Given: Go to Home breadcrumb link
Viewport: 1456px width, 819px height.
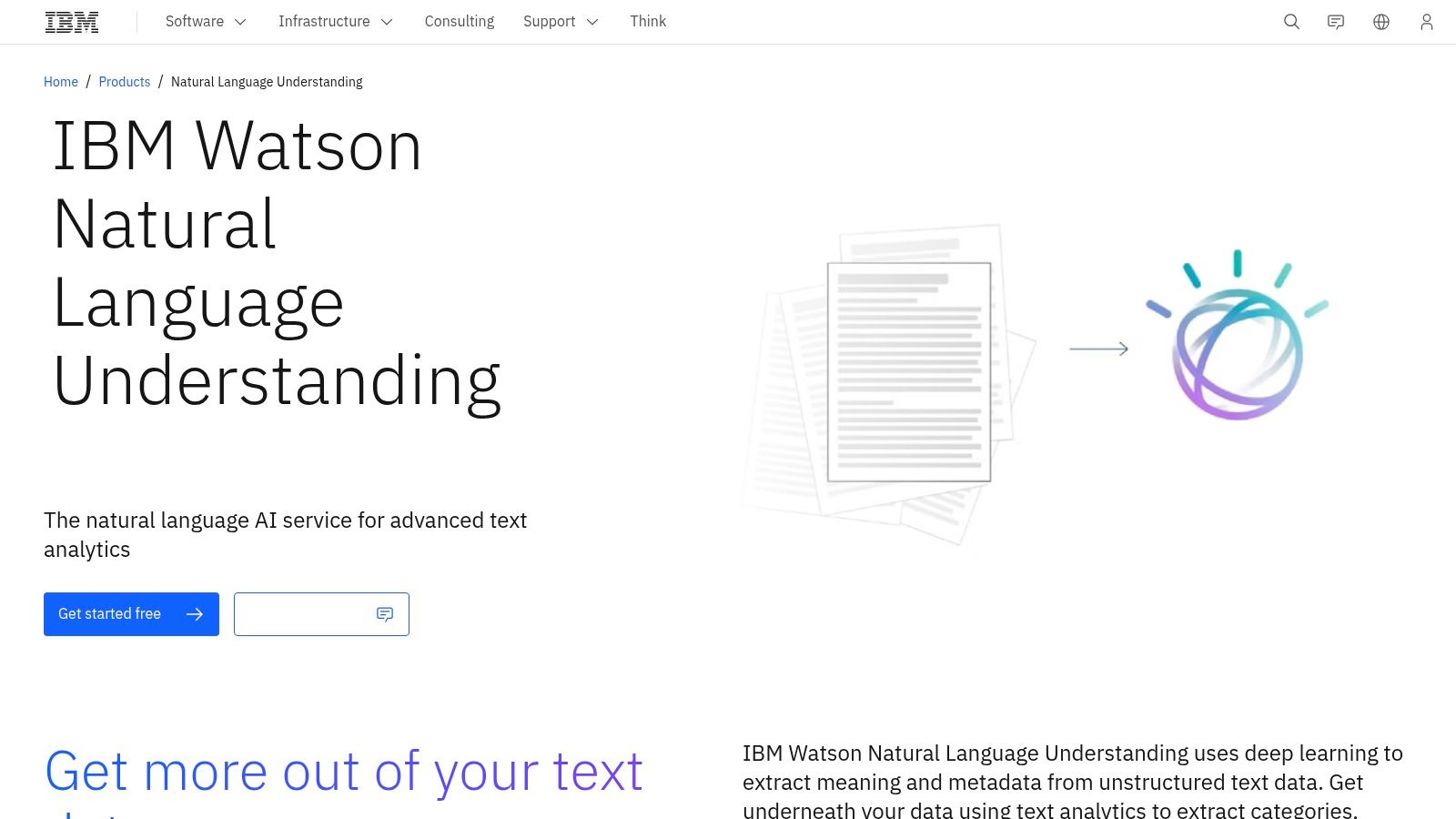Looking at the screenshot, I should [61, 82].
